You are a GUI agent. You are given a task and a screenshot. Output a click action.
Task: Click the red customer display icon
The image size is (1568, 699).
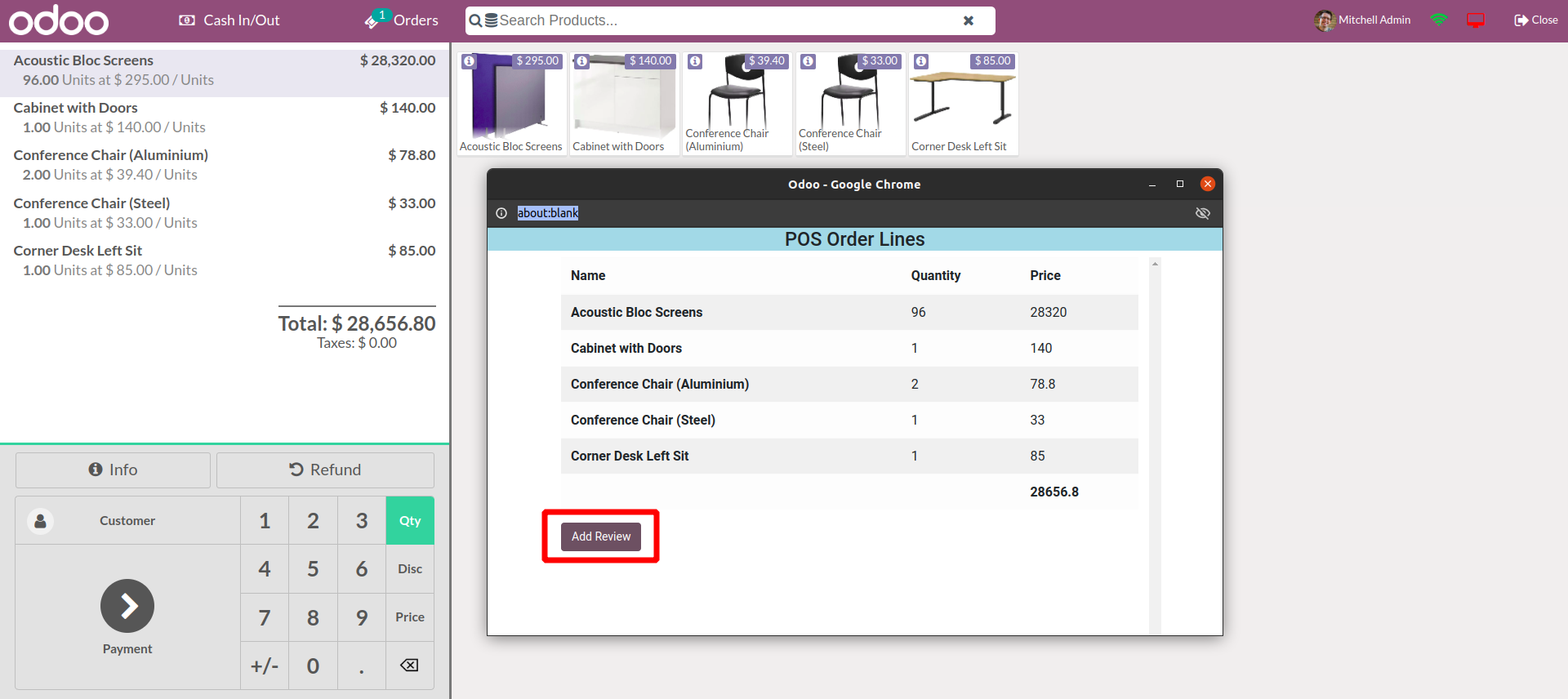(1476, 20)
